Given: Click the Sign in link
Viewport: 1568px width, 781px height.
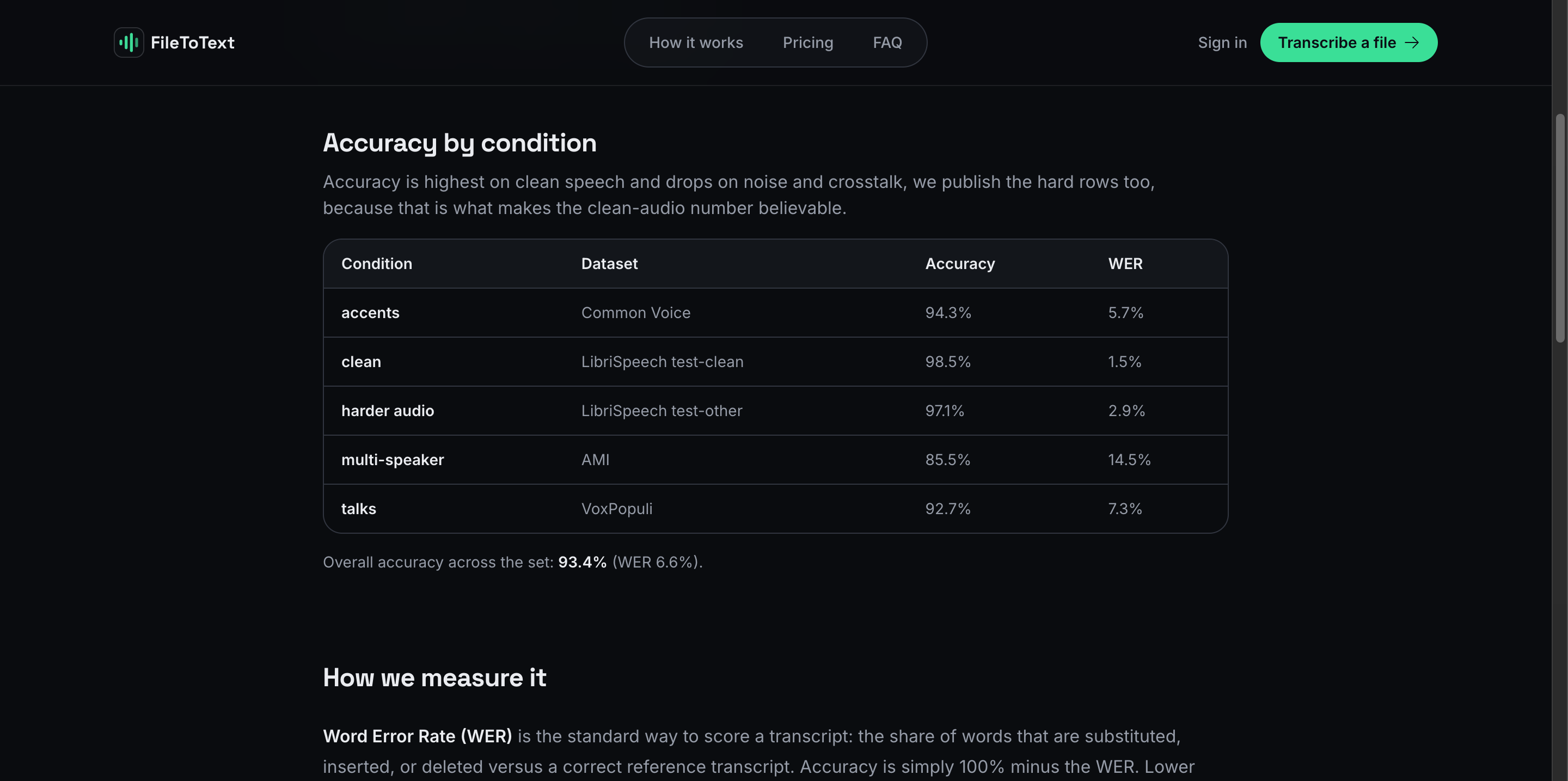Looking at the screenshot, I should tap(1222, 42).
